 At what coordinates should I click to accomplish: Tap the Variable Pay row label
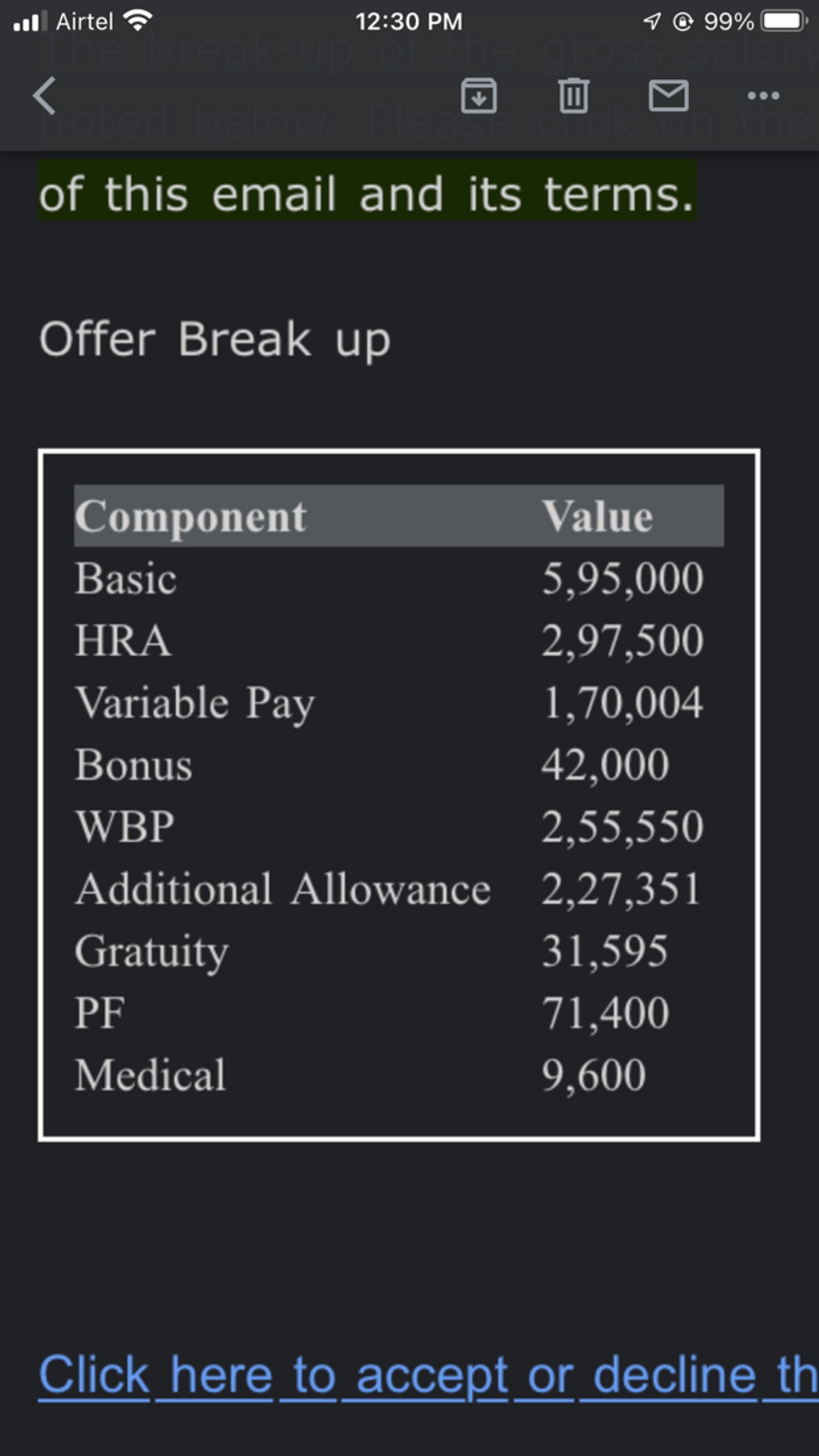195,703
